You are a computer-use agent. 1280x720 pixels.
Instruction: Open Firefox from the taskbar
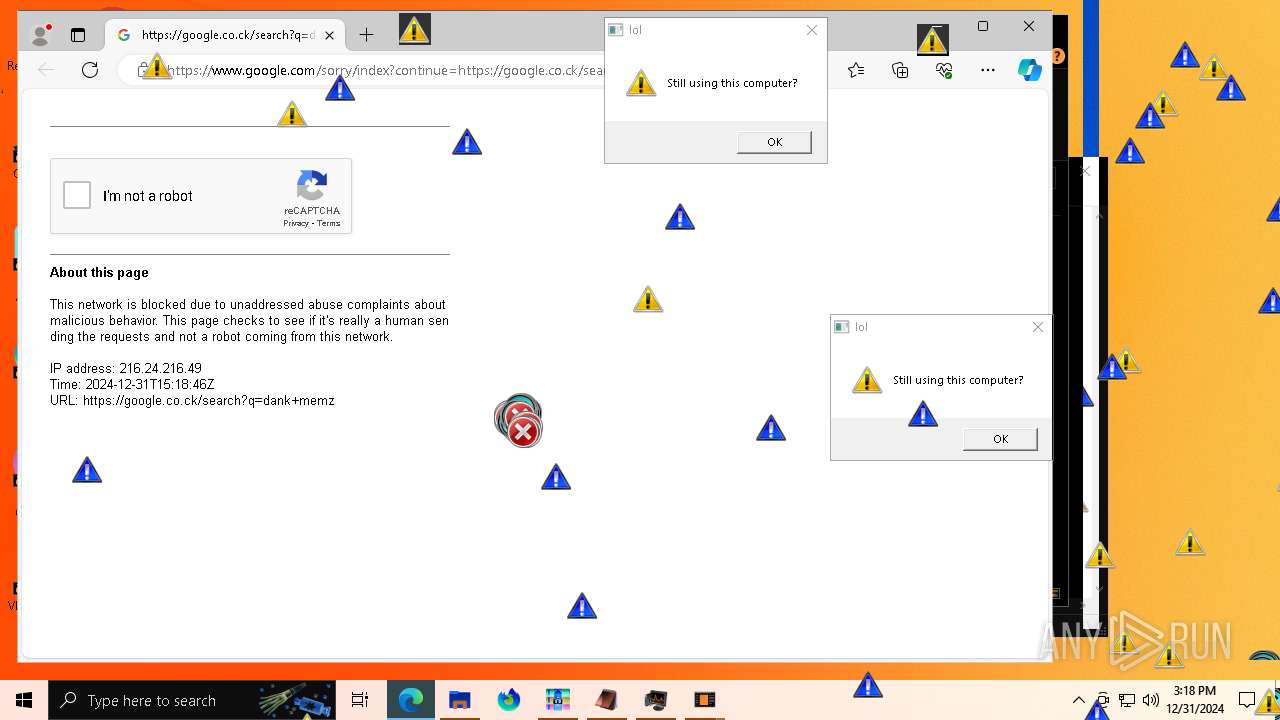click(509, 700)
